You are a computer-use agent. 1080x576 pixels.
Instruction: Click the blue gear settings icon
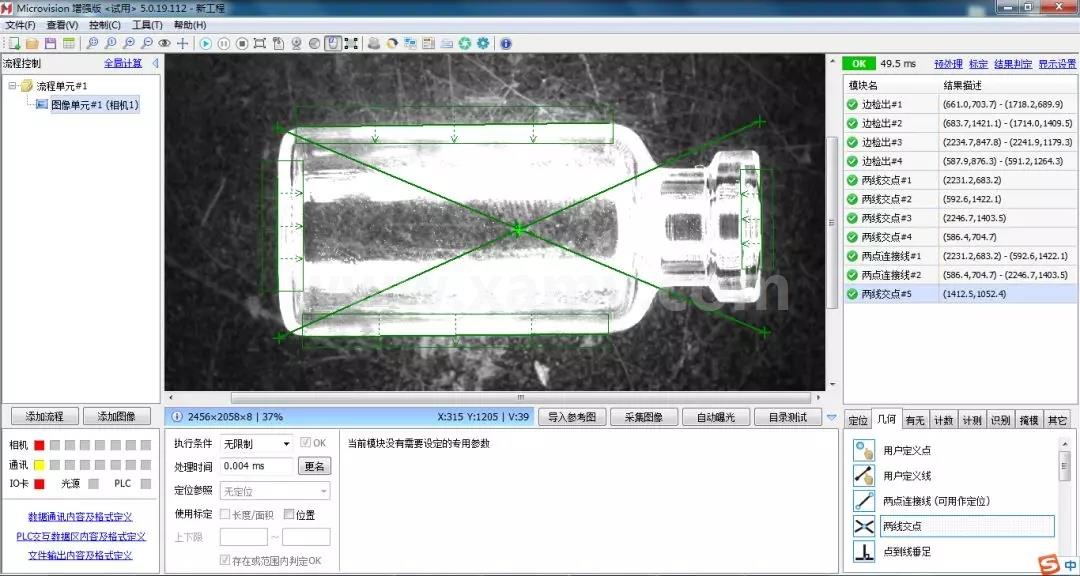pos(483,43)
